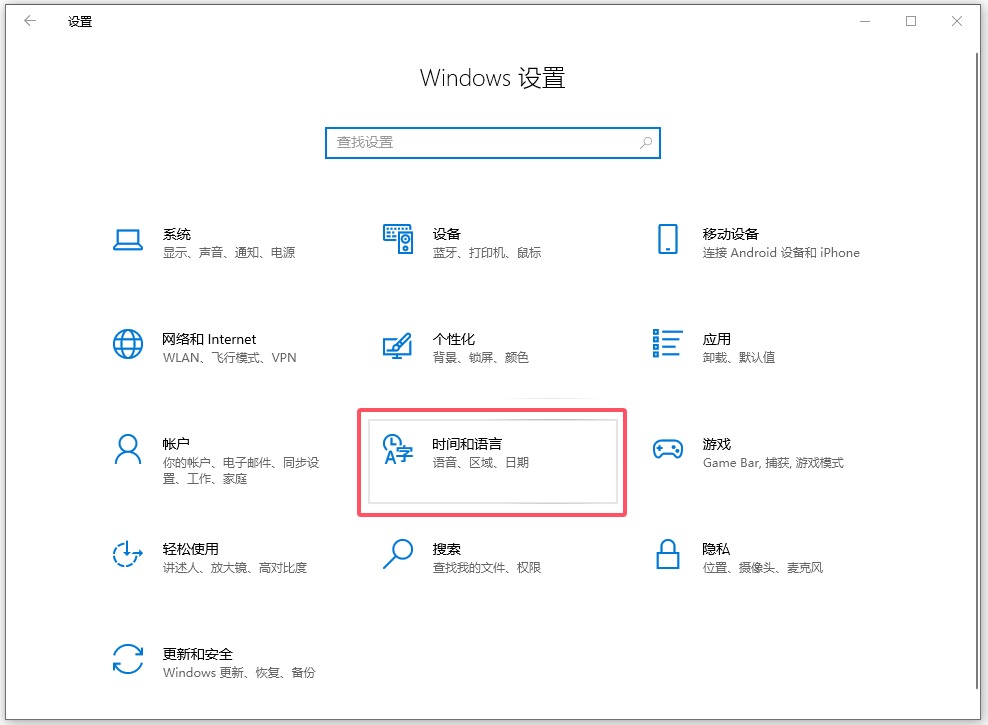Click the 隐私 padlock icon

coord(667,554)
